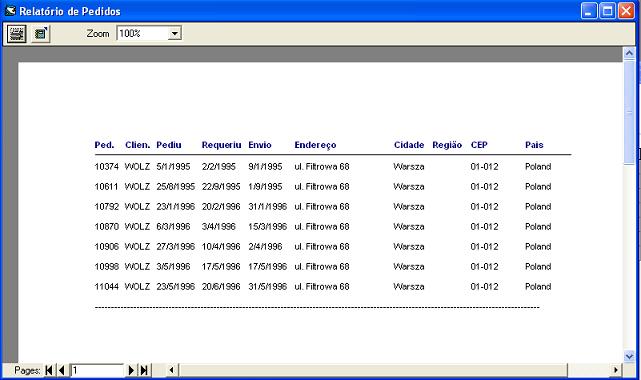Click the Envio column header
The height and width of the screenshot is (380, 641).
tap(260, 145)
